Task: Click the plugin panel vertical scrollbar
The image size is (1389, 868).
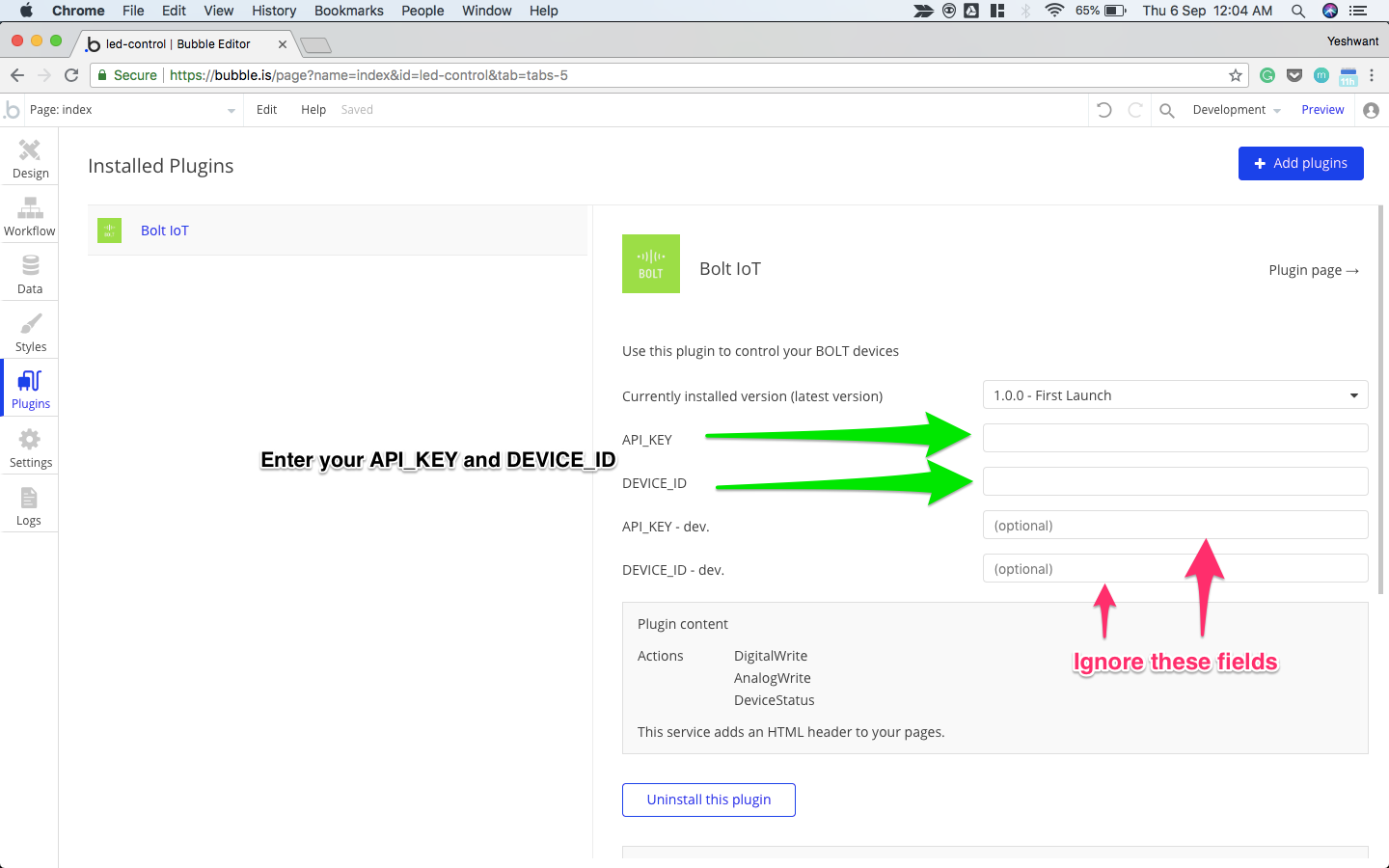Action: tap(1379, 400)
